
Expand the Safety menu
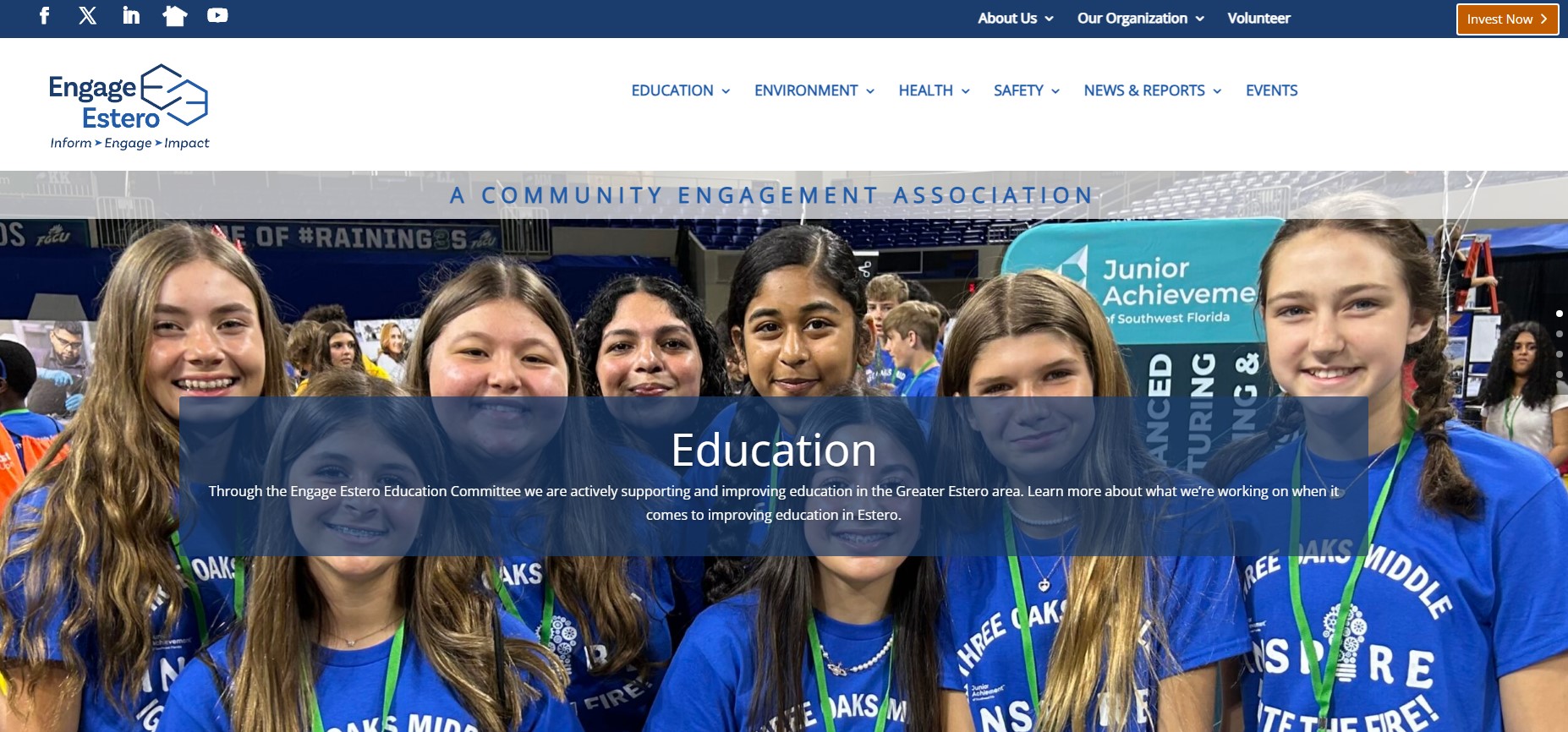(x=1027, y=90)
